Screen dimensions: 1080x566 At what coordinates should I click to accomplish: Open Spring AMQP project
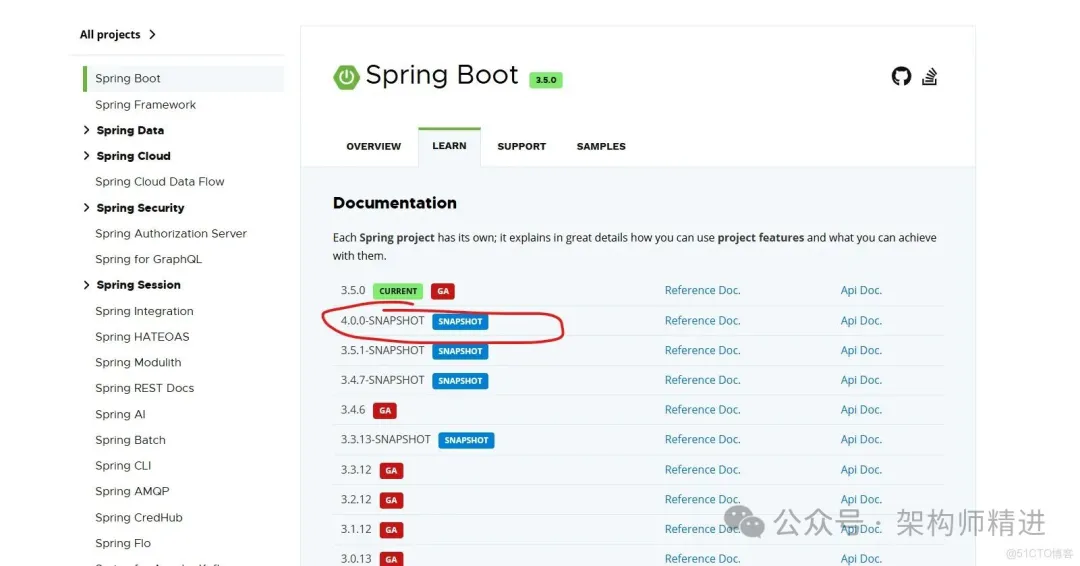tap(132, 492)
